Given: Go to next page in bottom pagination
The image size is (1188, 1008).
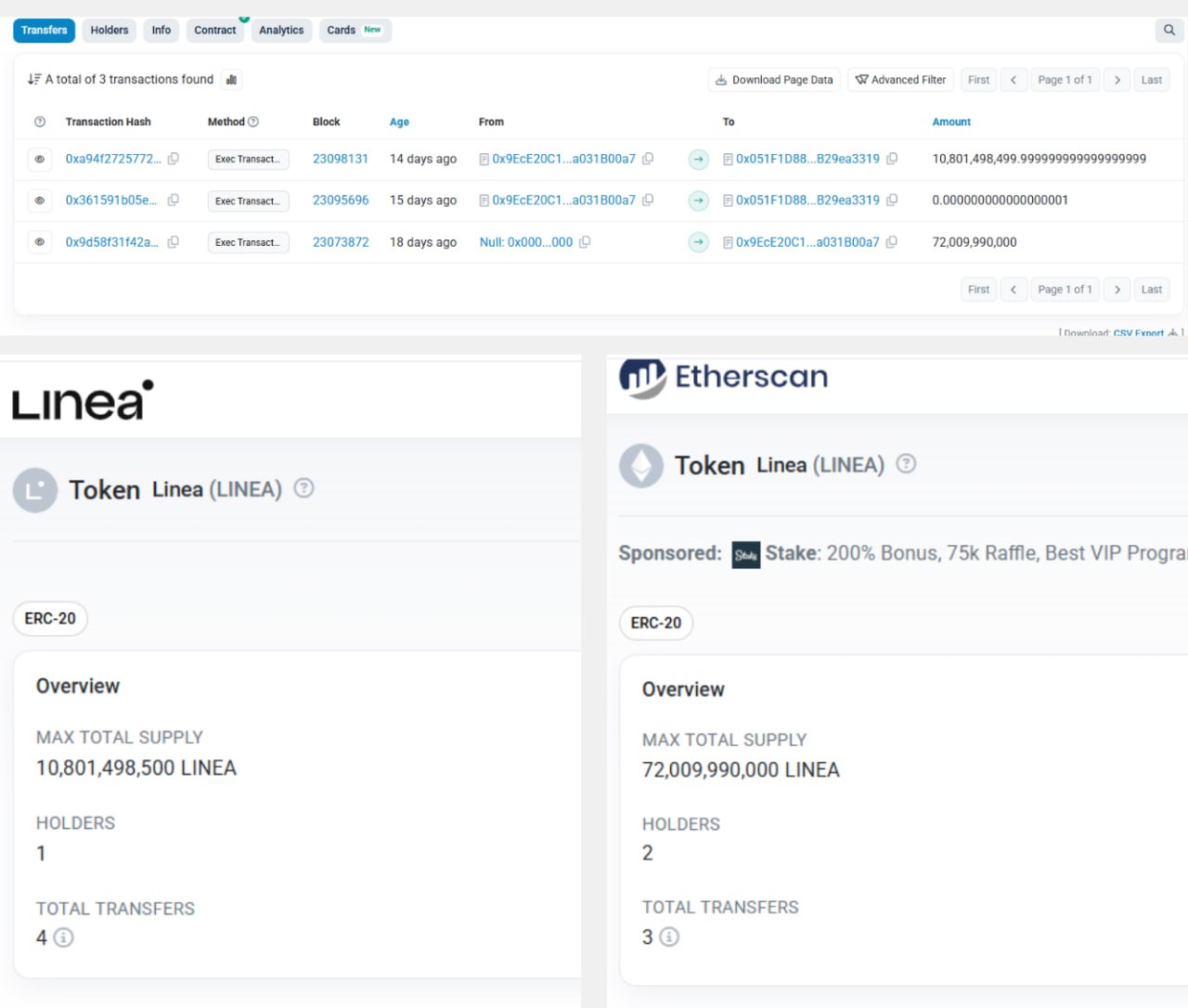Looking at the screenshot, I should coord(1117,290).
